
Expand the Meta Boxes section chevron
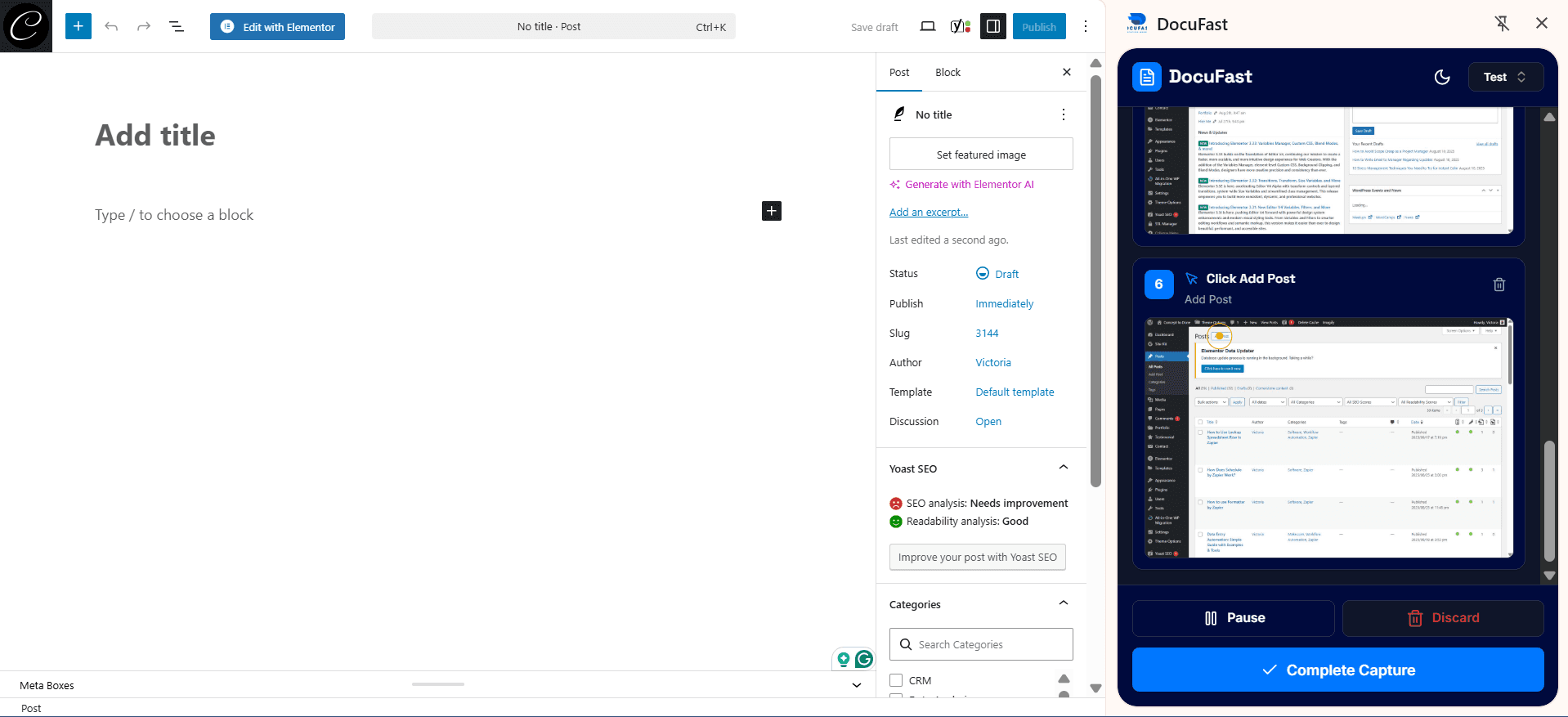point(857,685)
